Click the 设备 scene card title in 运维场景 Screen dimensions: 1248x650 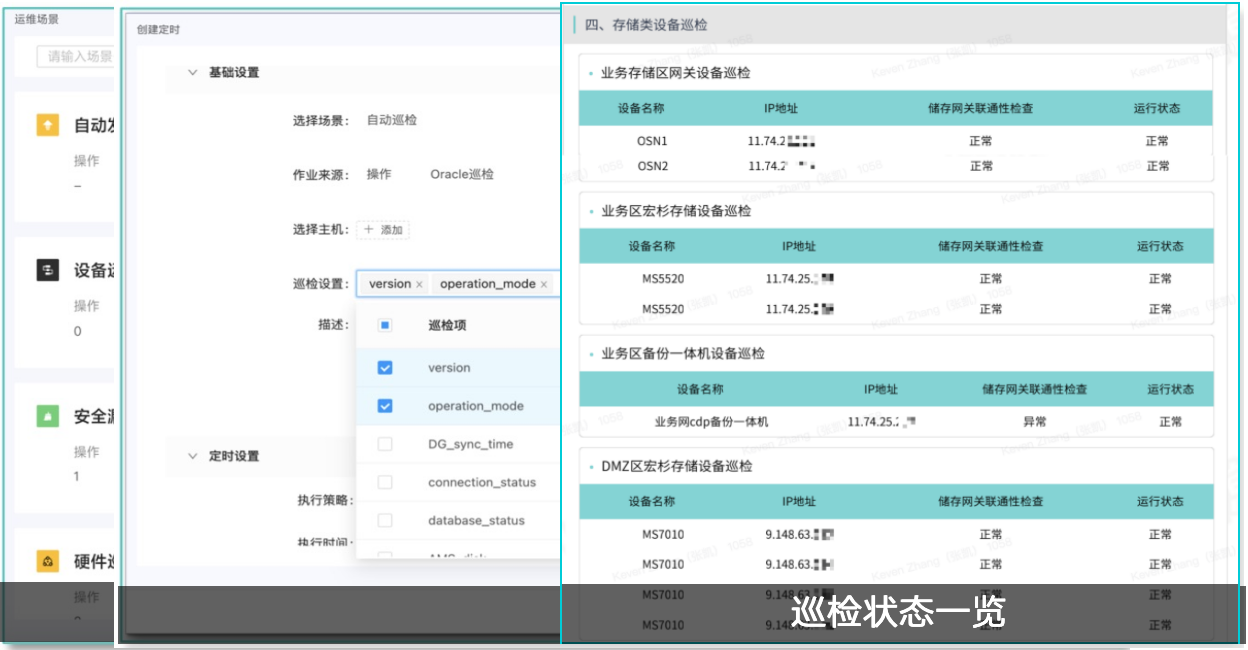93,271
